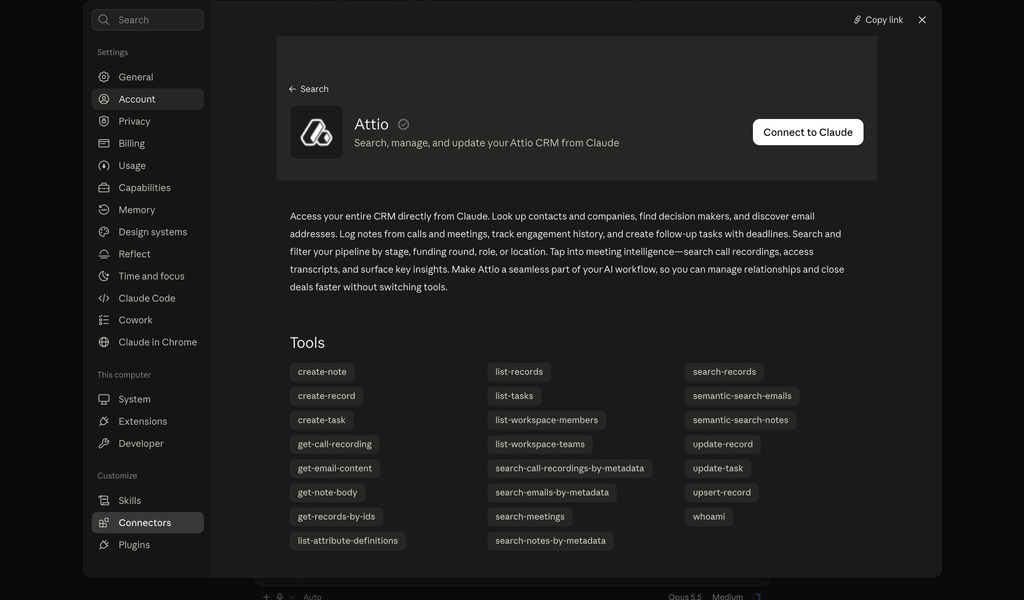
Task: Click the Usage gauge icon
Action: 104,166
